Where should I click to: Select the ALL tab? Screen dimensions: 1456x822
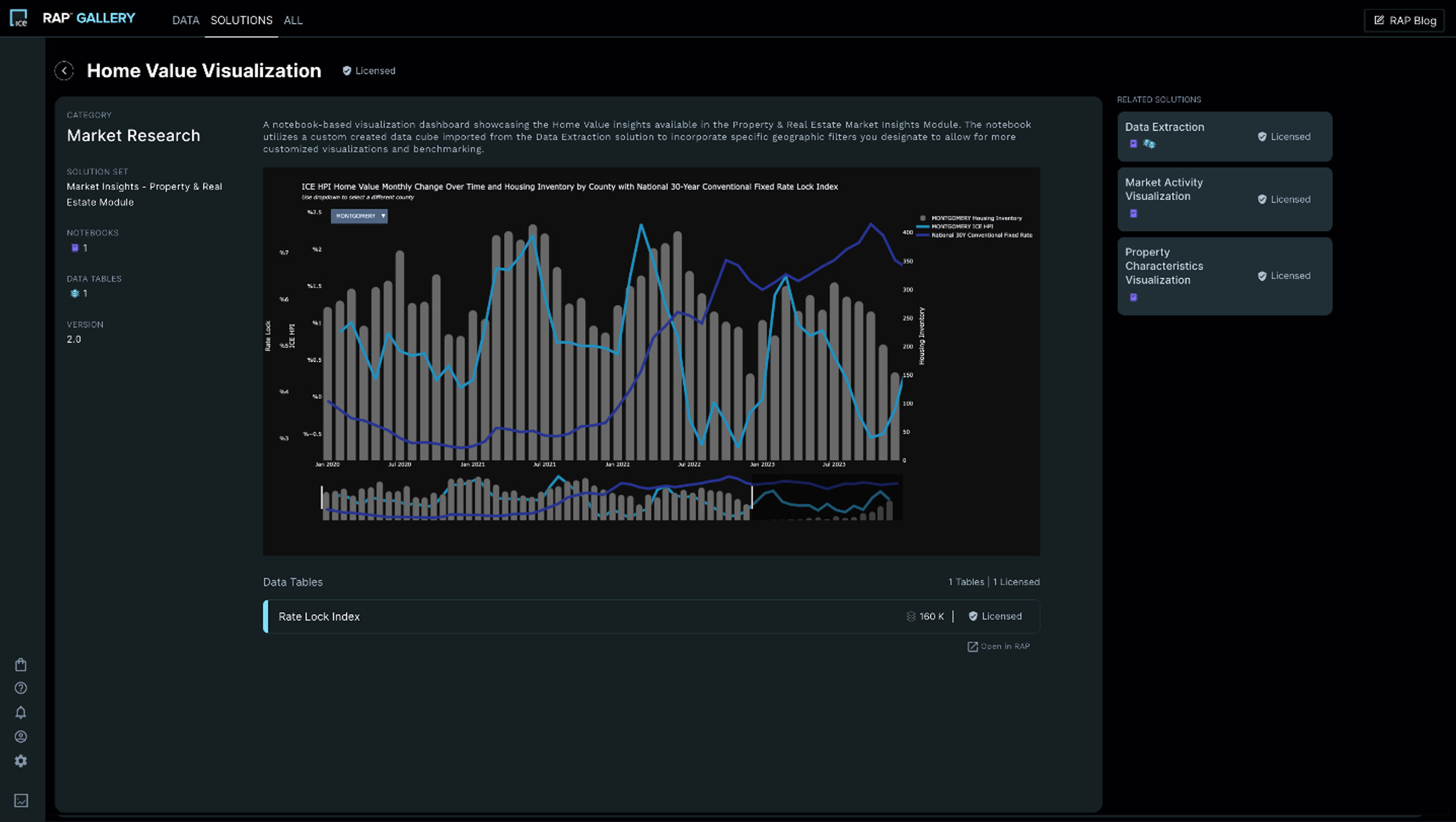(293, 20)
